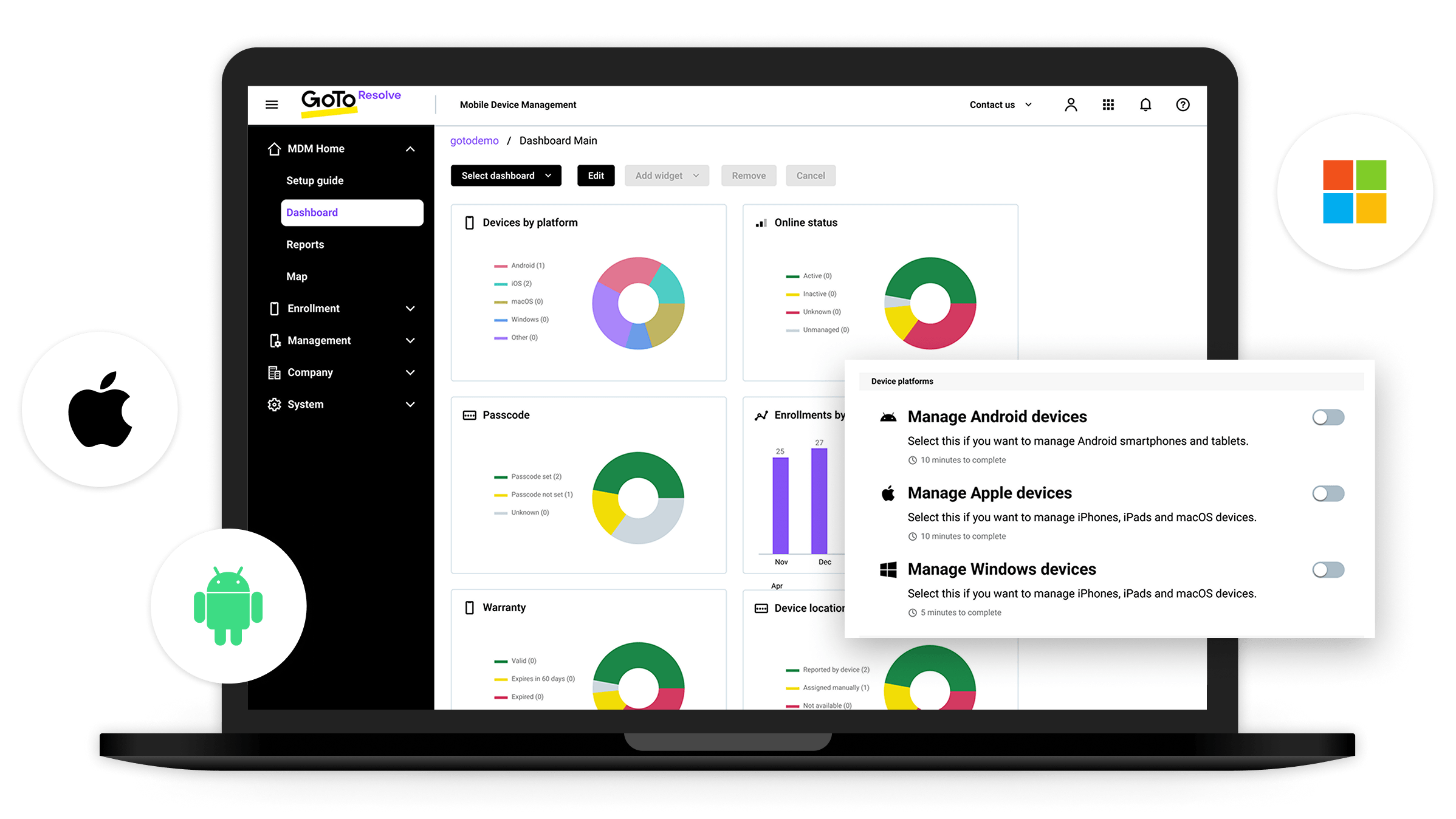Click the GoTo Resolve logo
The height and width of the screenshot is (819, 1456).
351,101
